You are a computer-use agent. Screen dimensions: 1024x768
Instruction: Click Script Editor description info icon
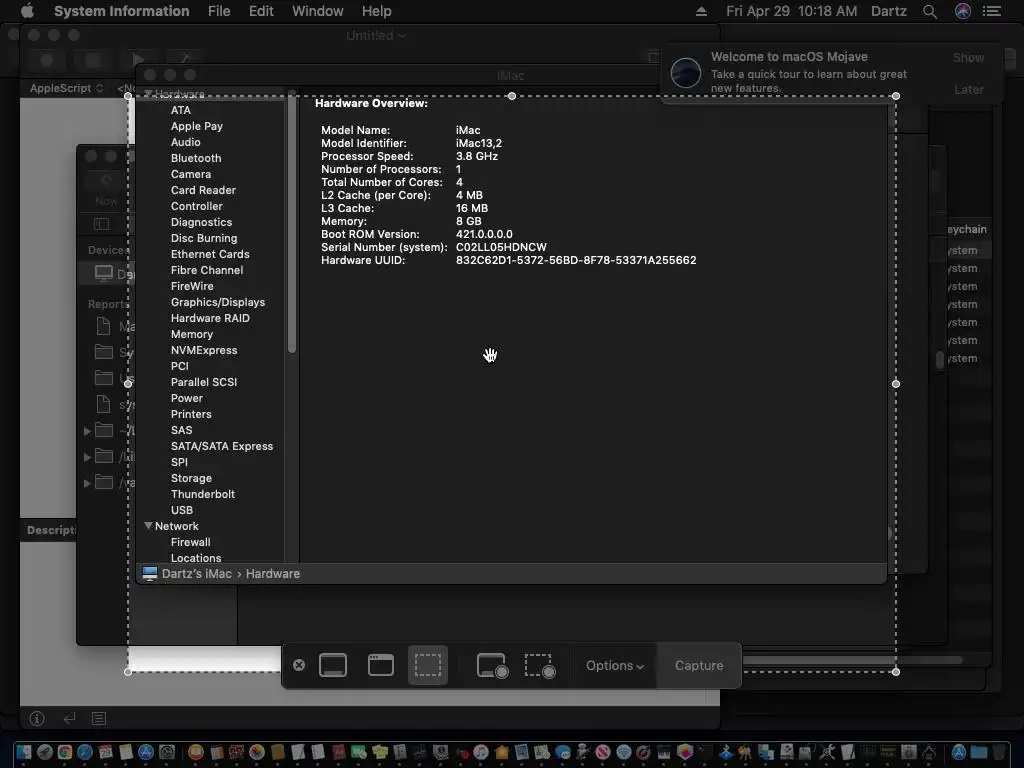tap(37, 718)
